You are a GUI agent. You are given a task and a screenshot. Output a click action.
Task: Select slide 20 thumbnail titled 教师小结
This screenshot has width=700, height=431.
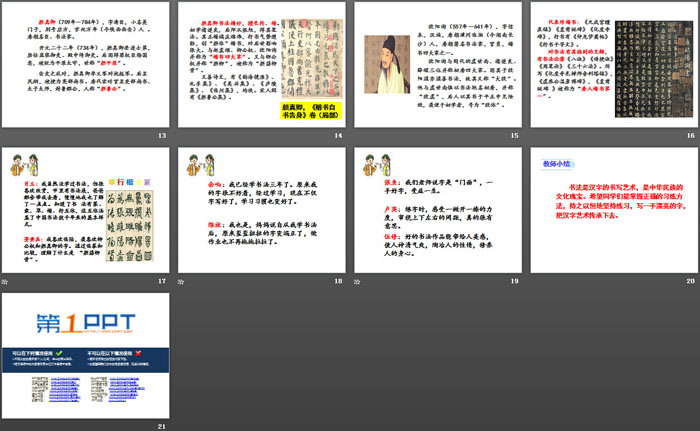[614, 210]
